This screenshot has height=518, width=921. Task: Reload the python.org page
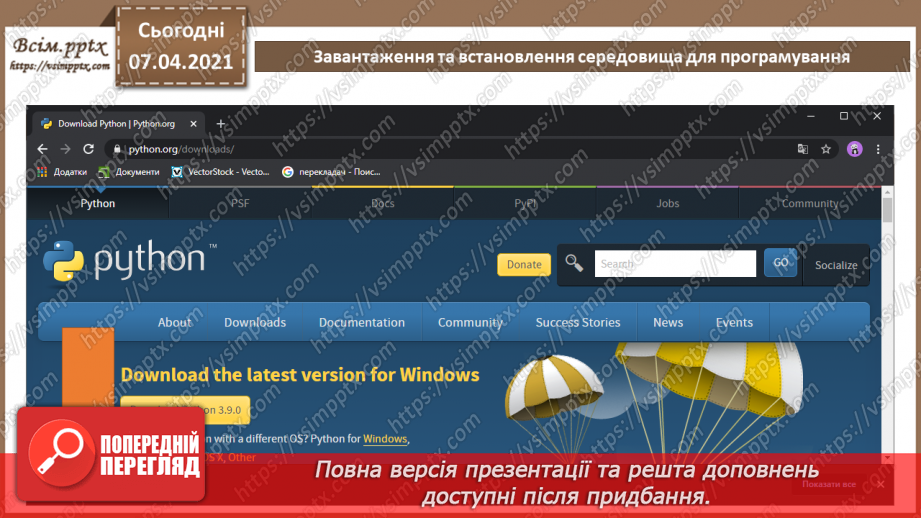click(x=89, y=149)
